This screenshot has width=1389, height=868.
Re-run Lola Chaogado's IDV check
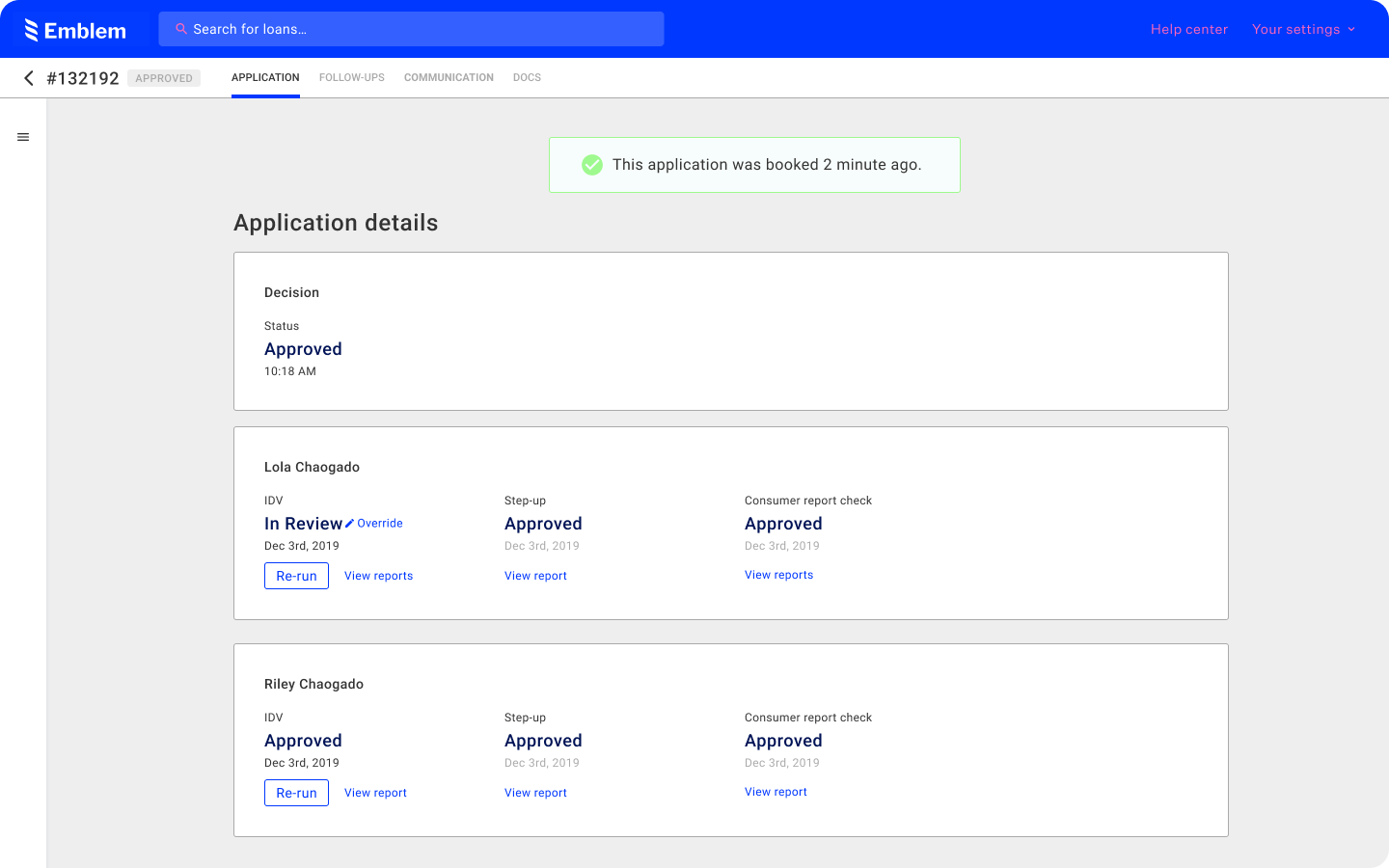(296, 576)
